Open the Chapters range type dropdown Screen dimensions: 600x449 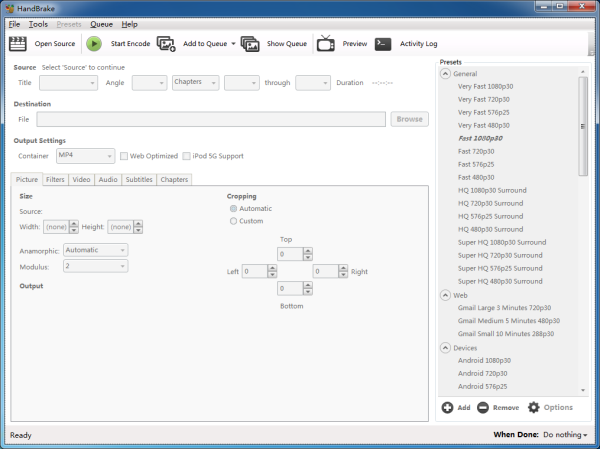pyautogui.click(x=196, y=82)
